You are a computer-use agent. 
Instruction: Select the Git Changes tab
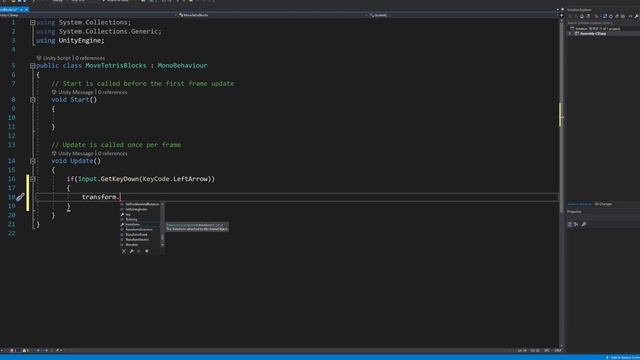603,204
